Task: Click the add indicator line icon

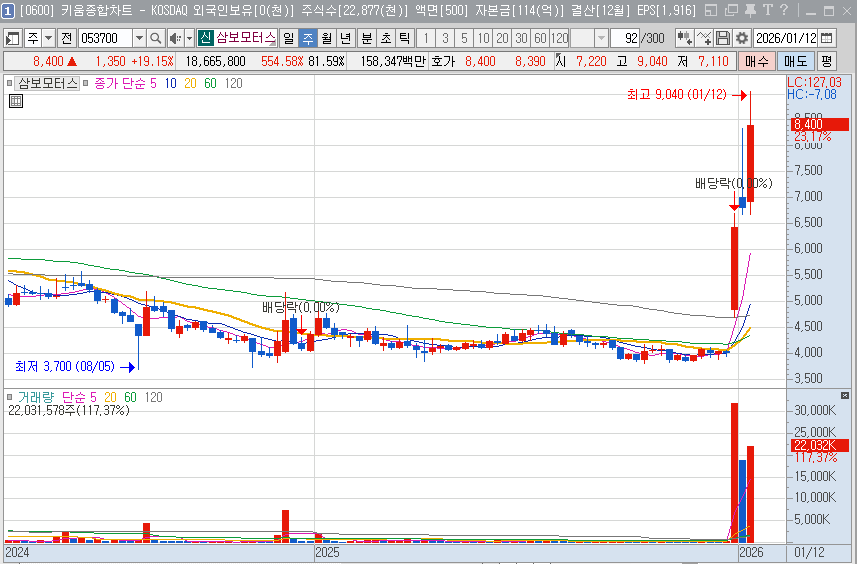Action: [x=704, y=38]
